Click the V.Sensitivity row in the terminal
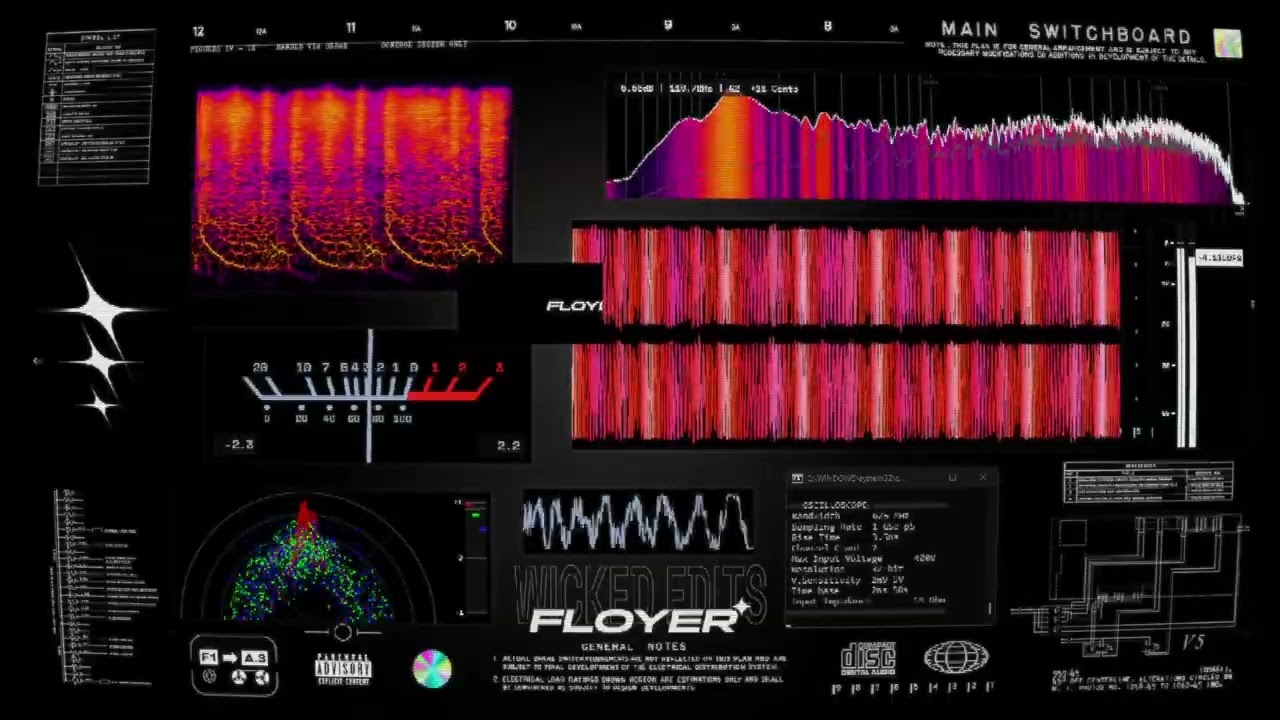This screenshot has width=1280, height=720. coord(848,580)
